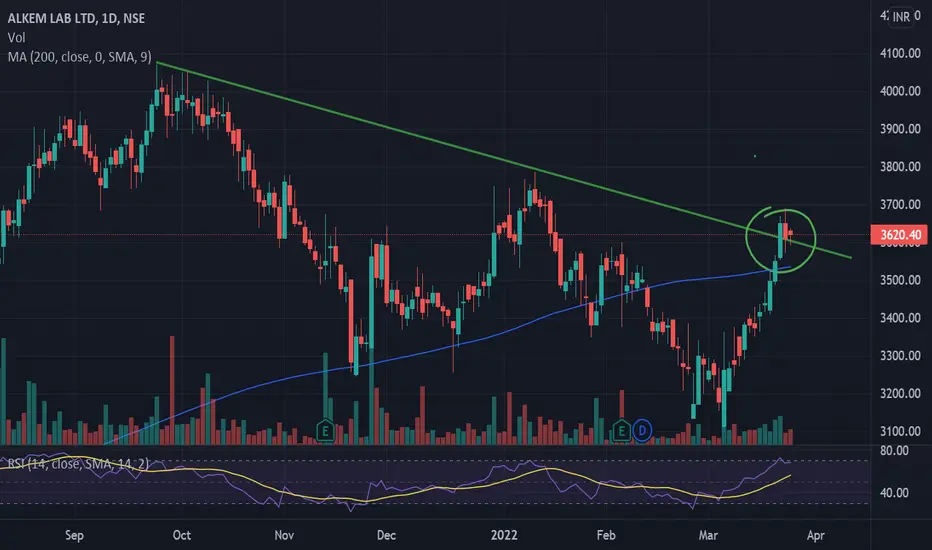The width and height of the screenshot is (932, 550).
Task: Click the Nov label on time axis
Action: pos(284,535)
